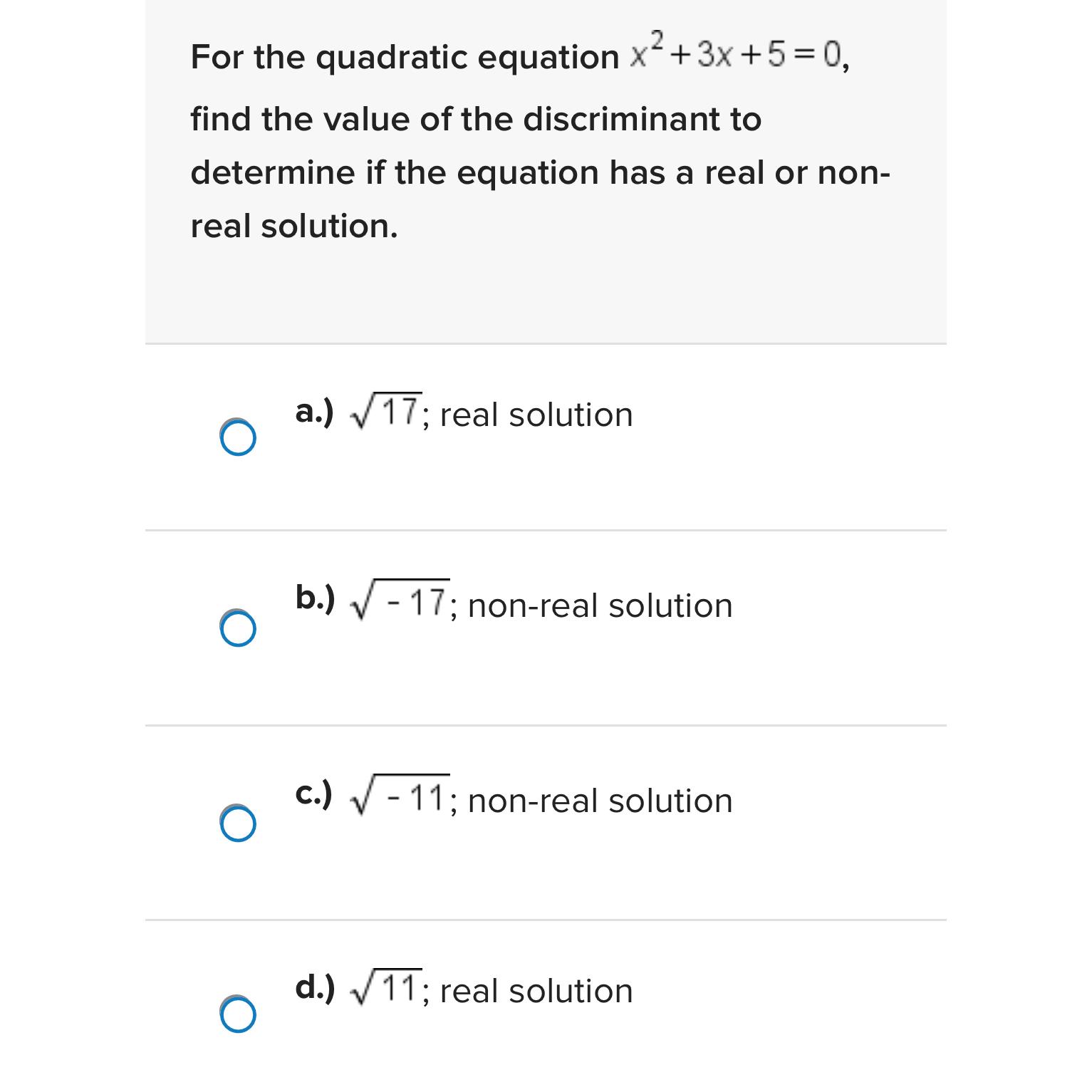Select the radio button for answer a
The height and width of the screenshot is (1092, 1092).
pos(238,437)
